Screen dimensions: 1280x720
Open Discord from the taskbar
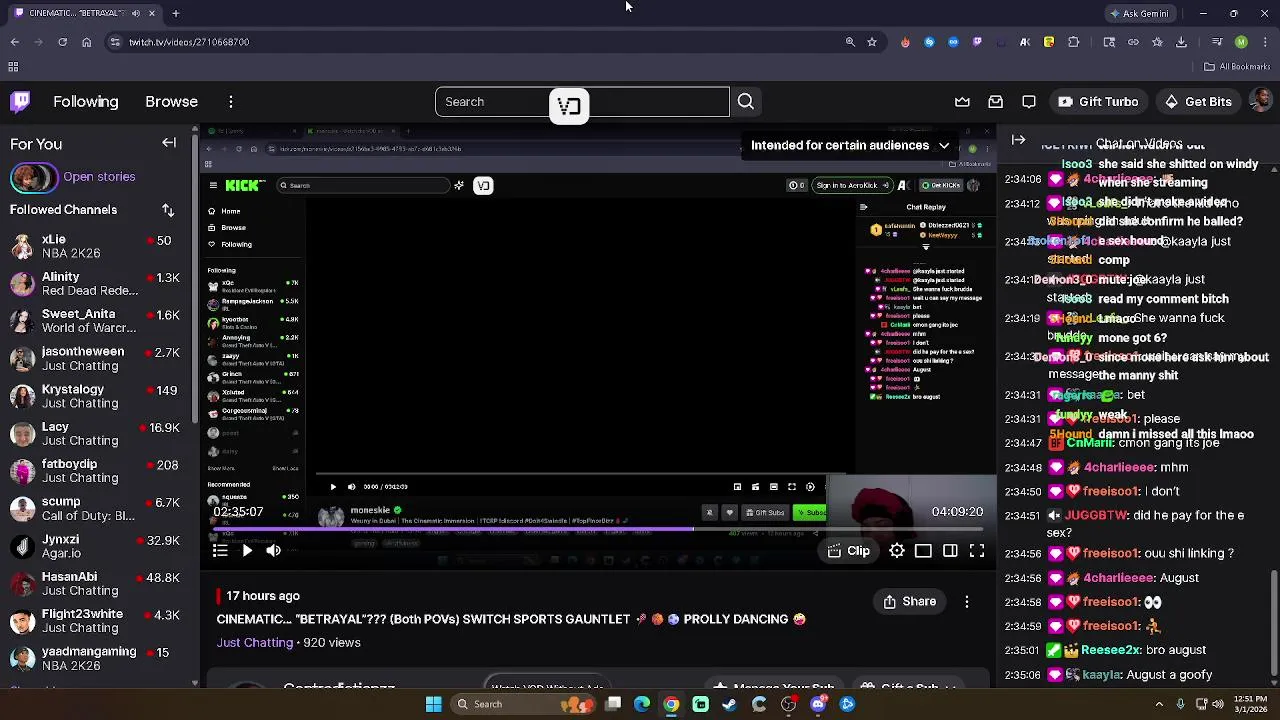(818, 704)
